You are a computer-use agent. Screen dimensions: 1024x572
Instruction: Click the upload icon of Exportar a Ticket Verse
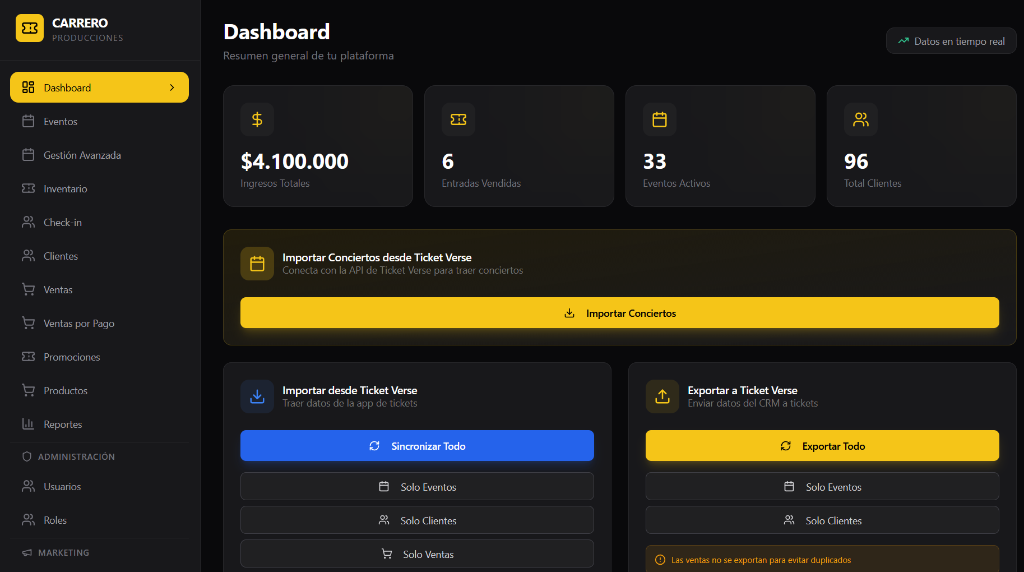coord(662,396)
